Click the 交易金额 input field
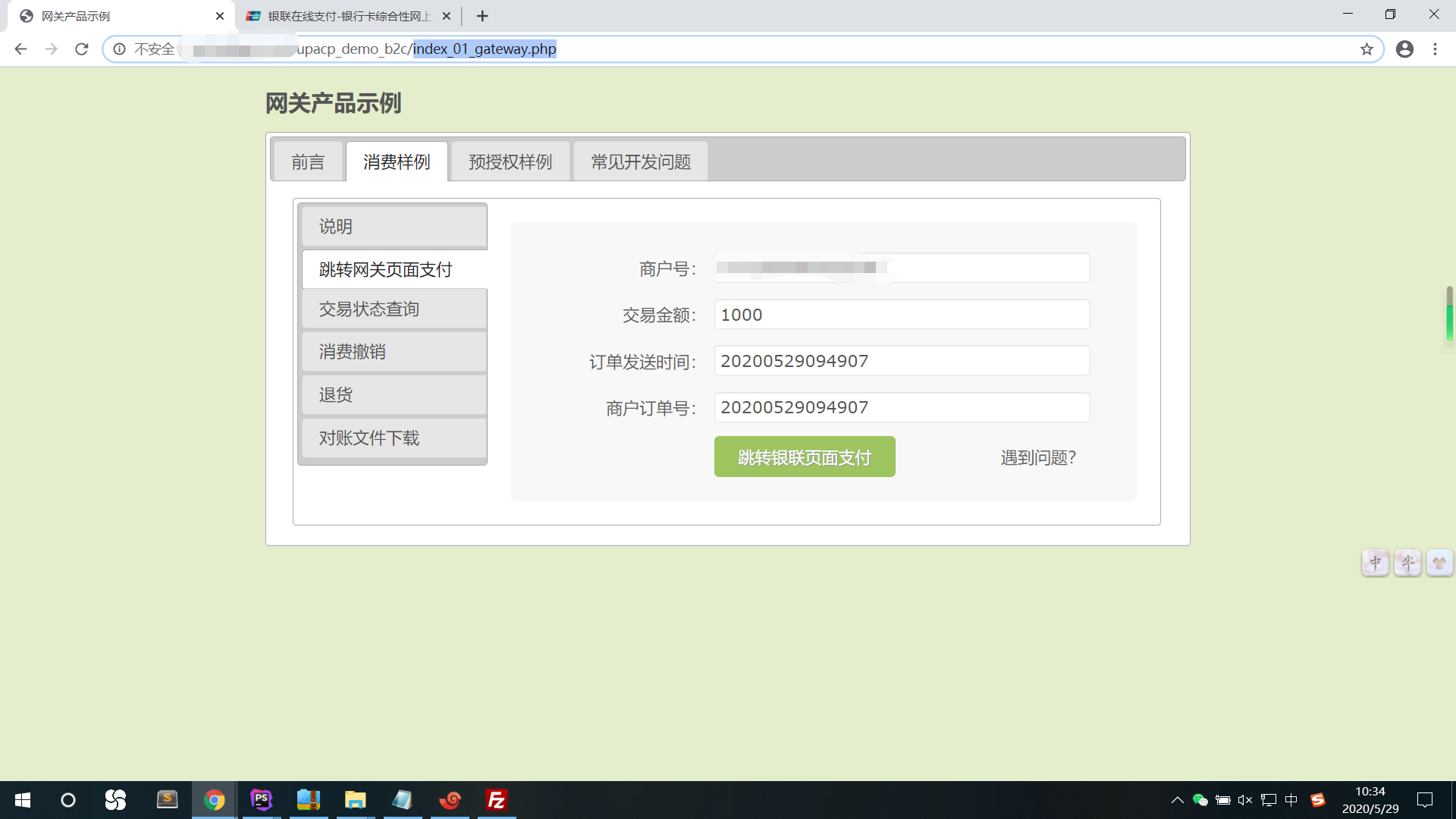The height and width of the screenshot is (819, 1456). 902,315
